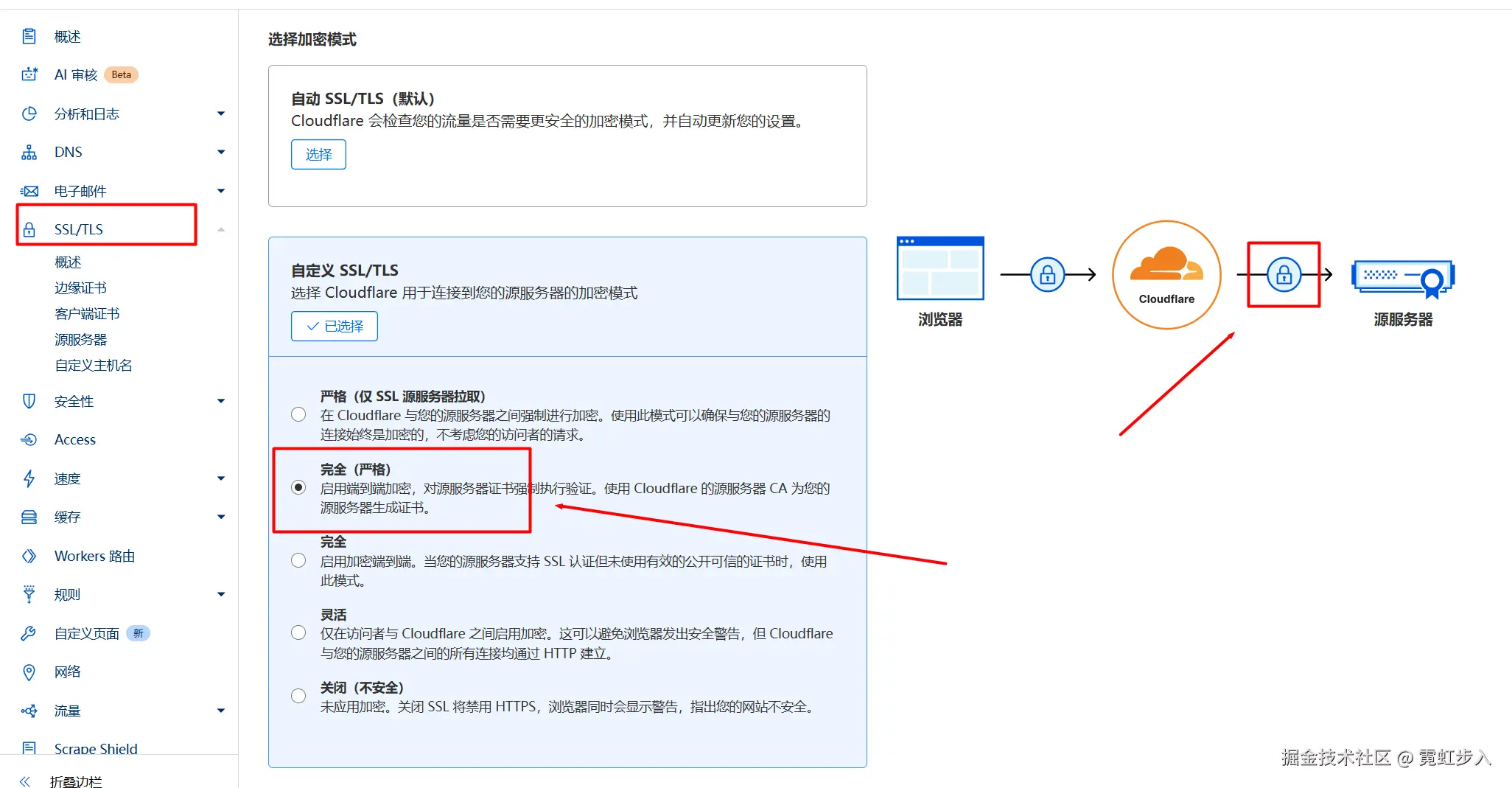Open the 客户端证书 submenu item
The height and width of the screenshot is (788, 1512).
[87, 314]
